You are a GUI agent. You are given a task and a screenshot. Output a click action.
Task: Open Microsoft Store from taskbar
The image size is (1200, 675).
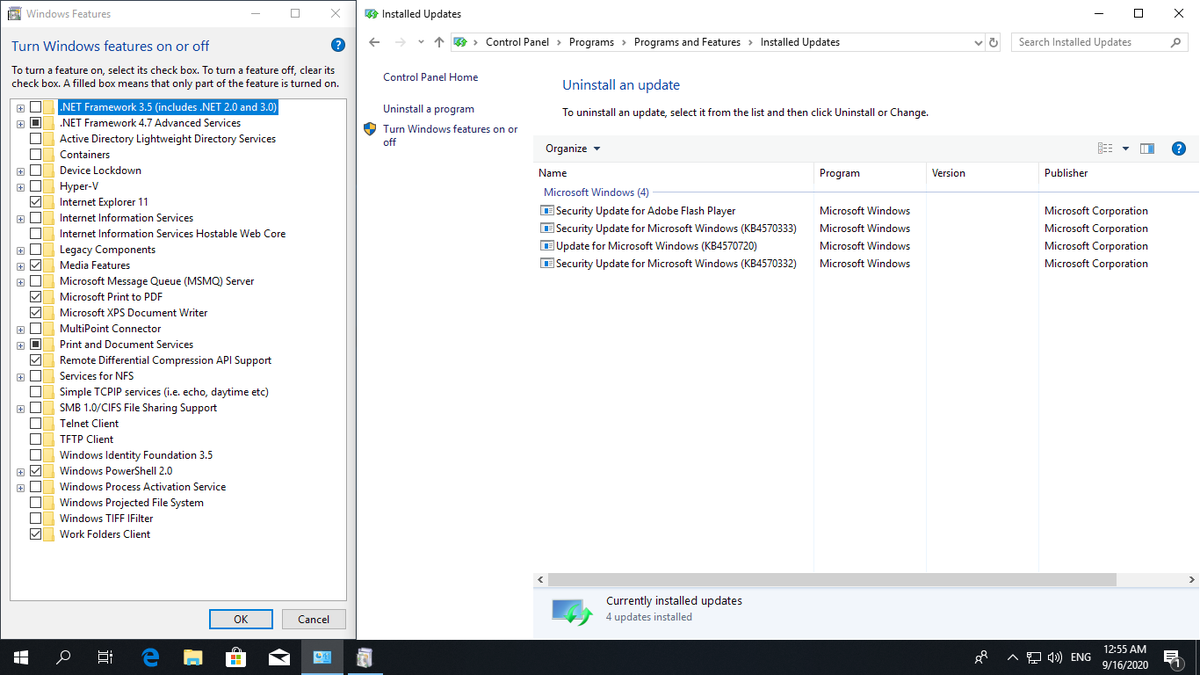[237, 657]
